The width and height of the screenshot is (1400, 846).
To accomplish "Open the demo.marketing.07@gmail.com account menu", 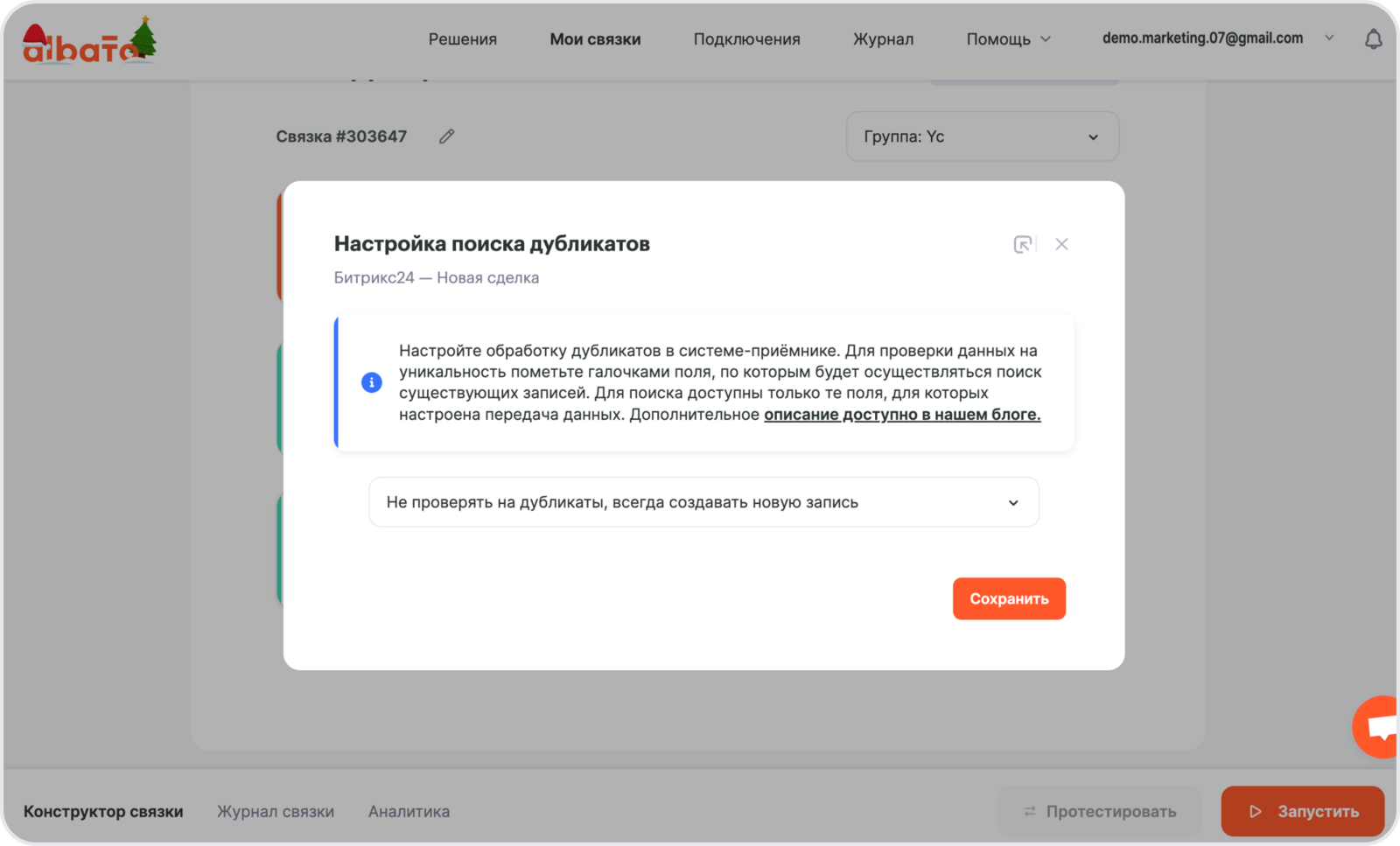I will click(1216, 38).
